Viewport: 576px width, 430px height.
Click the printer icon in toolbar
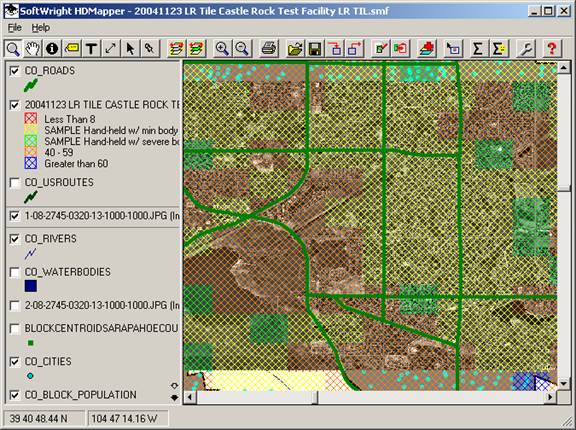(x=269, y=48)
